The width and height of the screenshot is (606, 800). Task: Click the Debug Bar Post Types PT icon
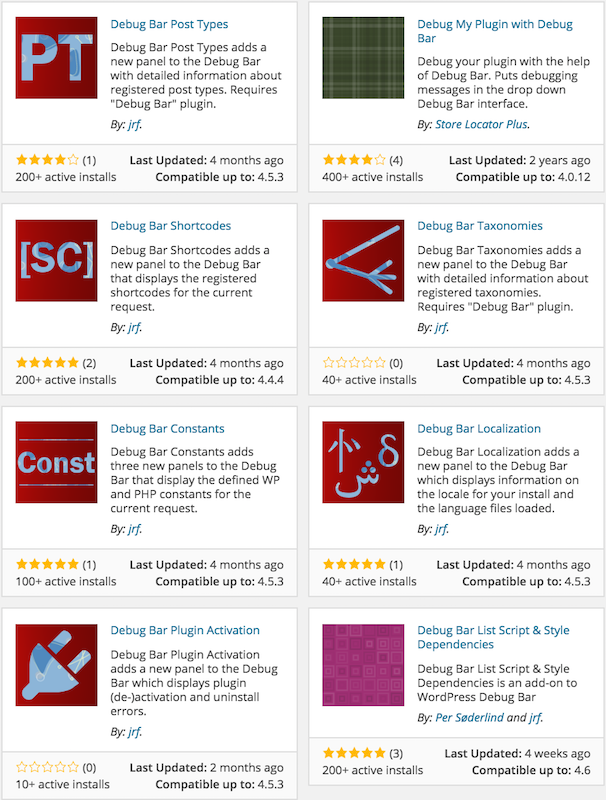click(56, 58)
